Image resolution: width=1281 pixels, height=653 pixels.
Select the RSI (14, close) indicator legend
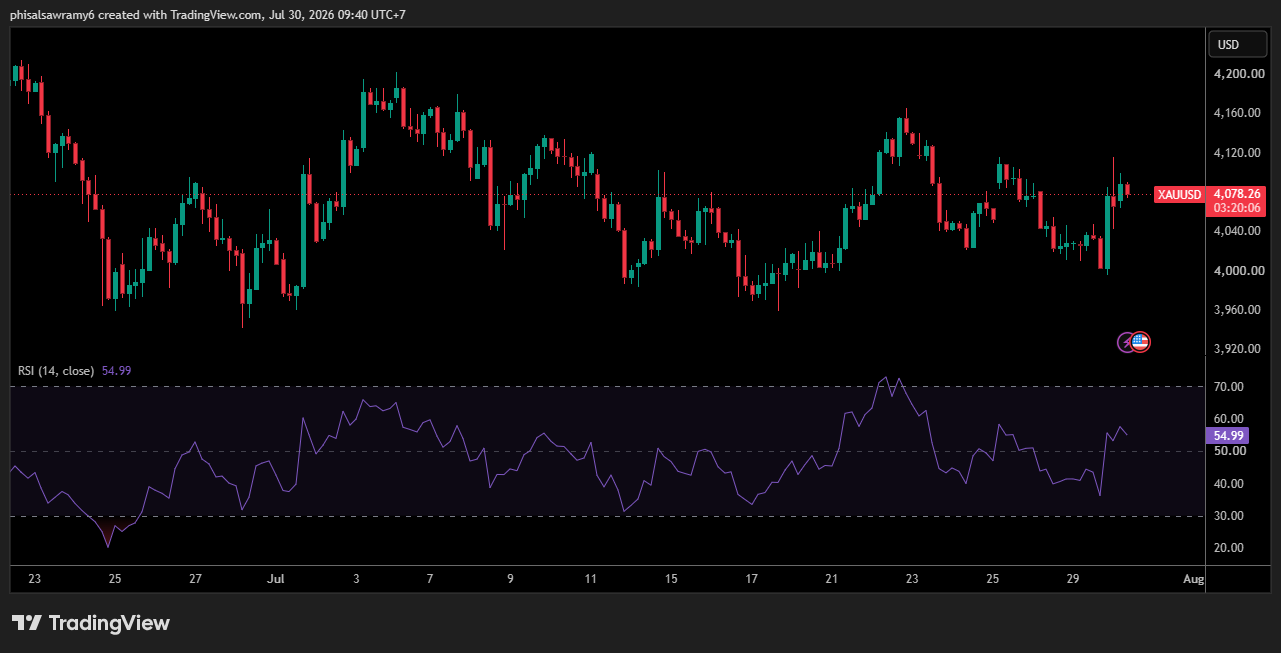coord(56,371)
